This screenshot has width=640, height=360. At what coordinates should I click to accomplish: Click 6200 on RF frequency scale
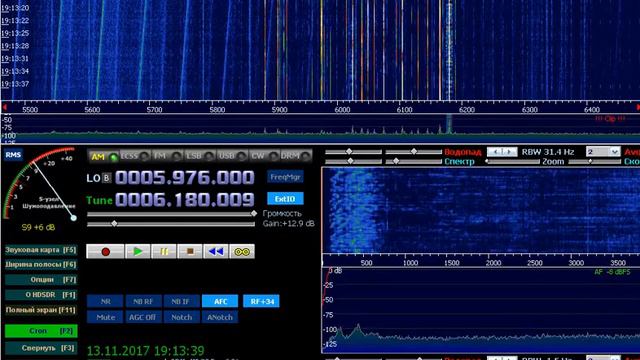pos(467,110)
